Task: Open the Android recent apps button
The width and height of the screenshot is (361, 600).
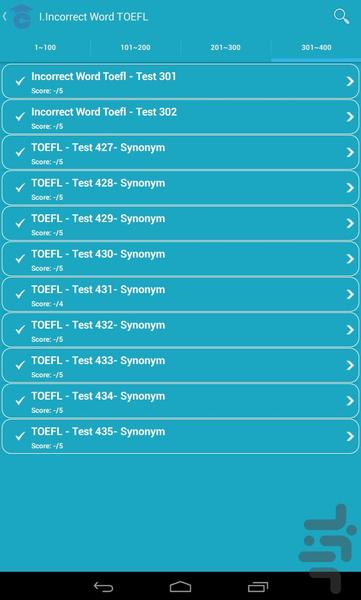Action: click(x=258, y=587)
